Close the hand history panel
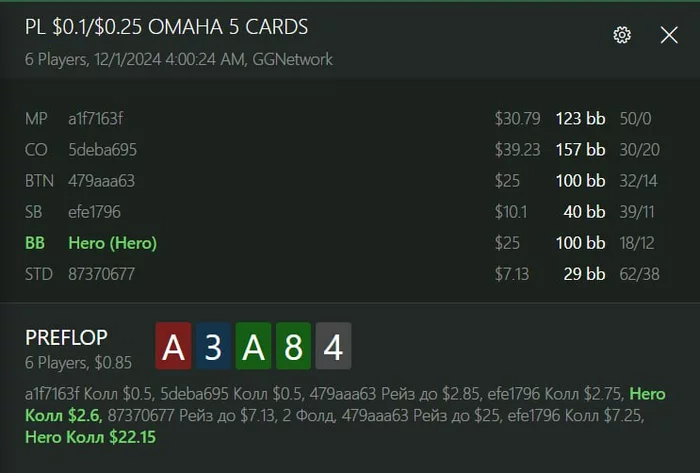Screen dimensions: 700x473 click(669, 35)
